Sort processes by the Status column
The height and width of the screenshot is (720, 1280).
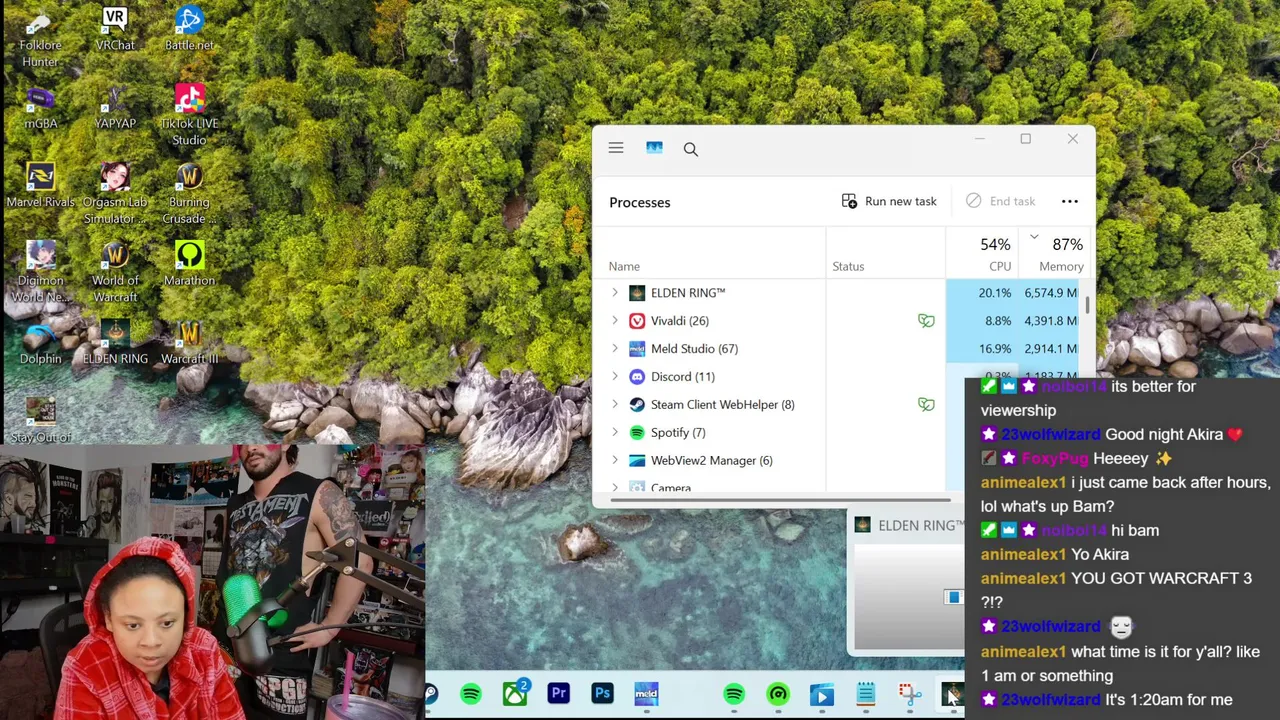pos(848,266)
